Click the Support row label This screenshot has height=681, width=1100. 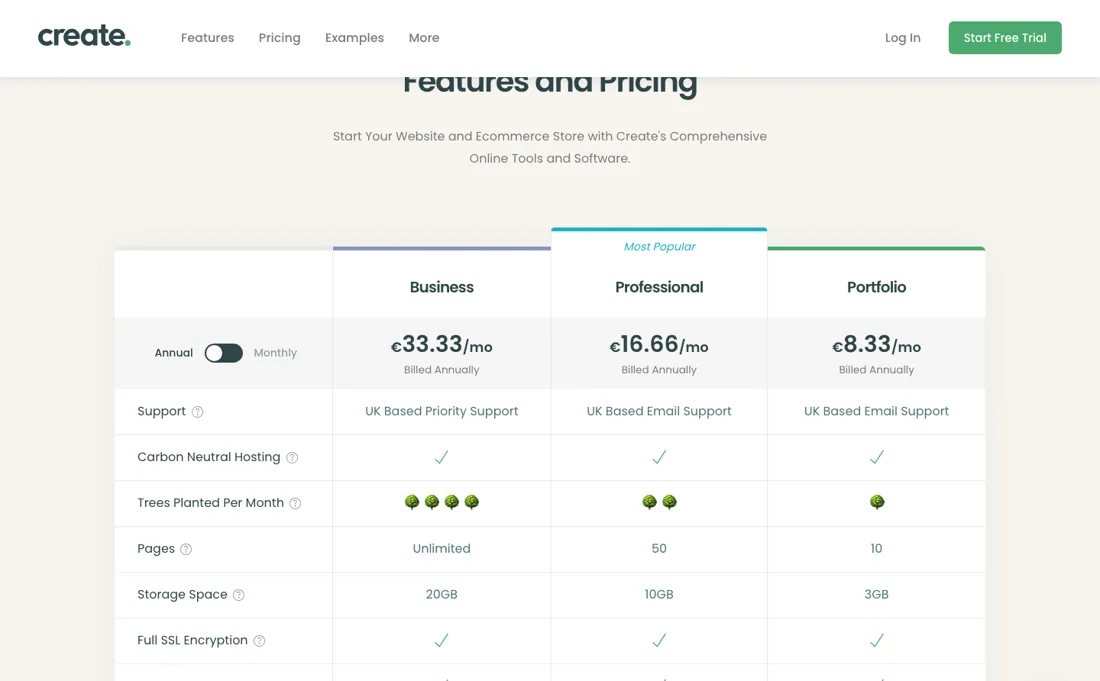(x=161, y=411)
